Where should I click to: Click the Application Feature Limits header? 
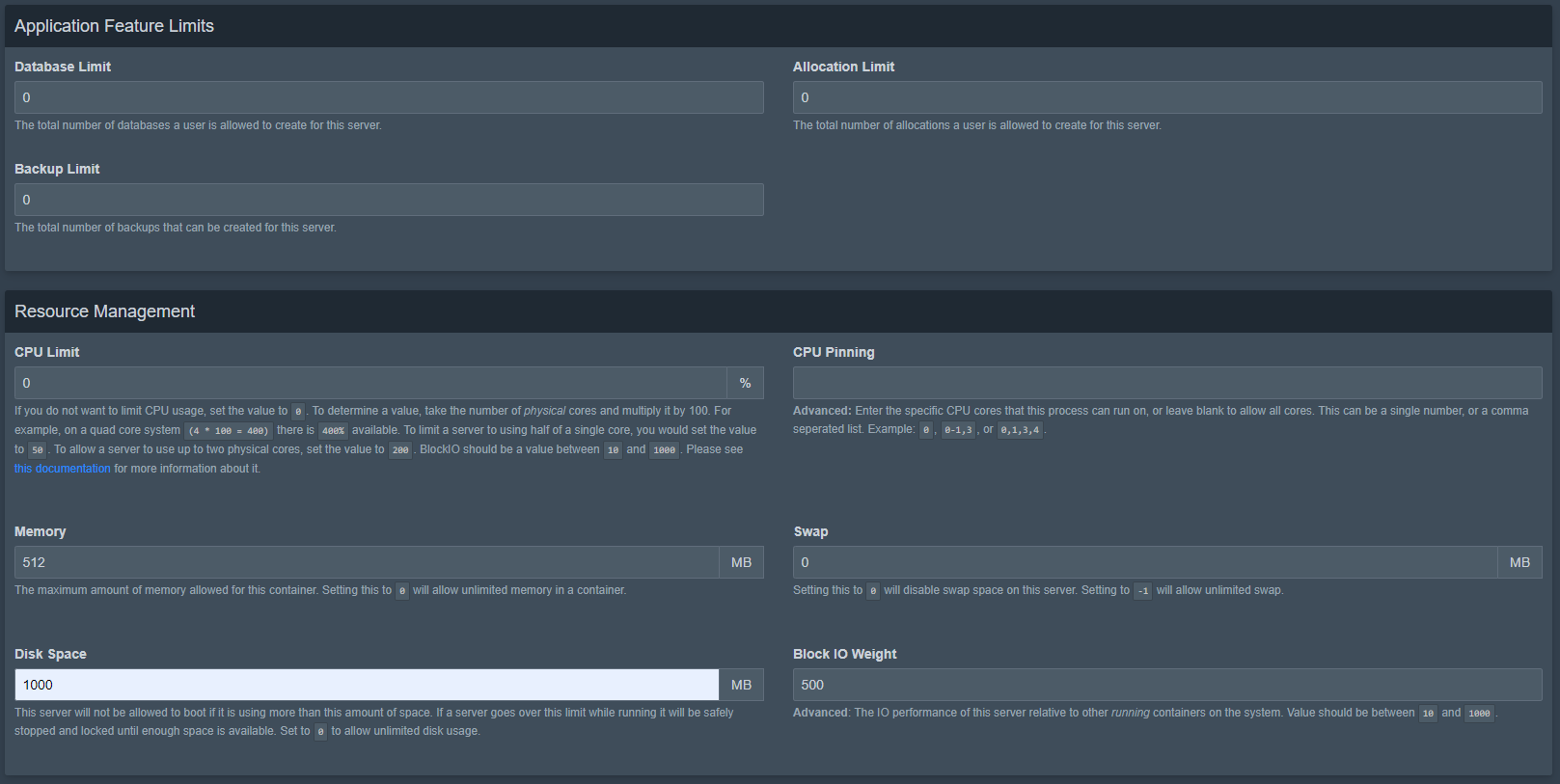115,26
